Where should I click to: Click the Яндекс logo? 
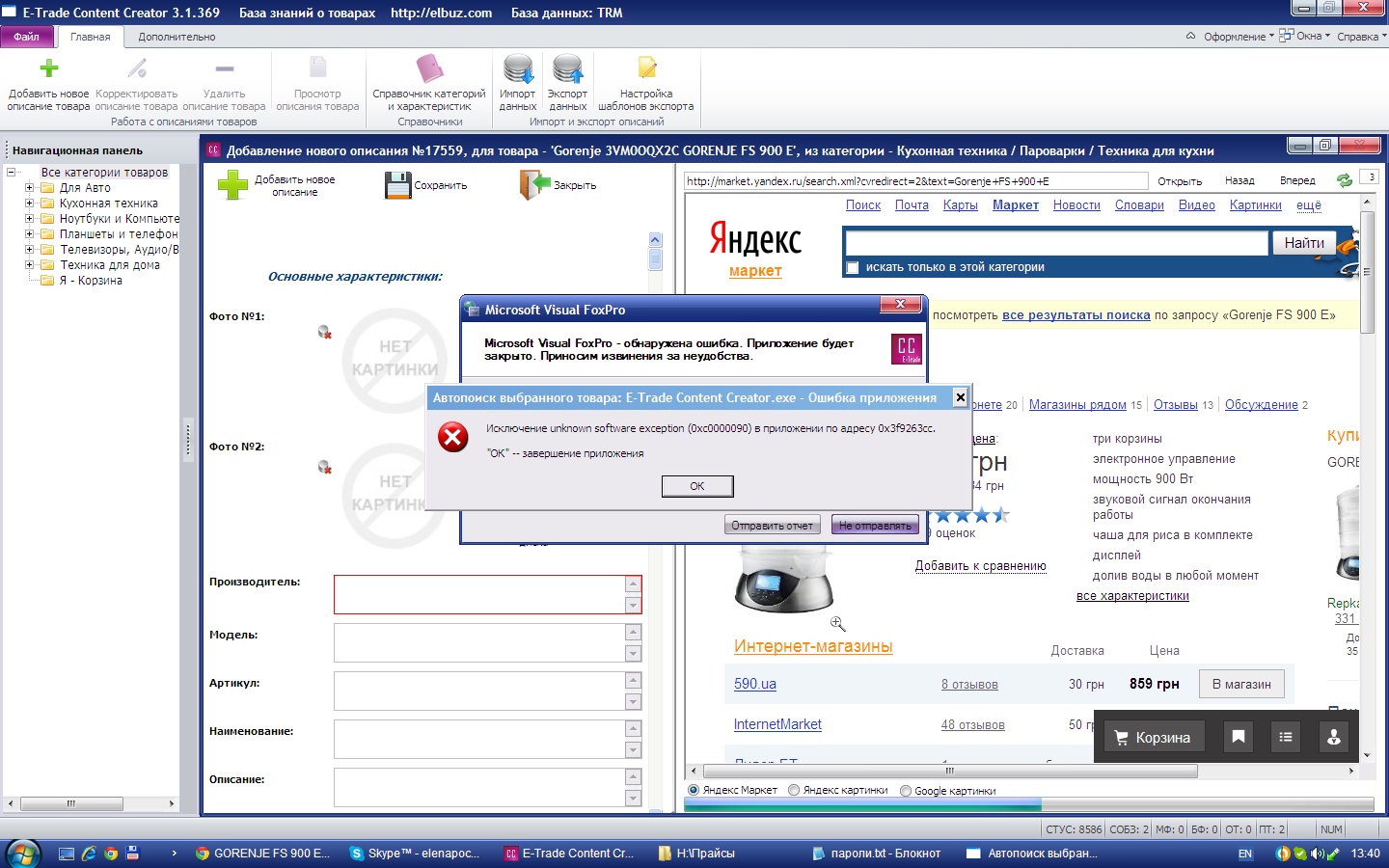tap(755, 238)
